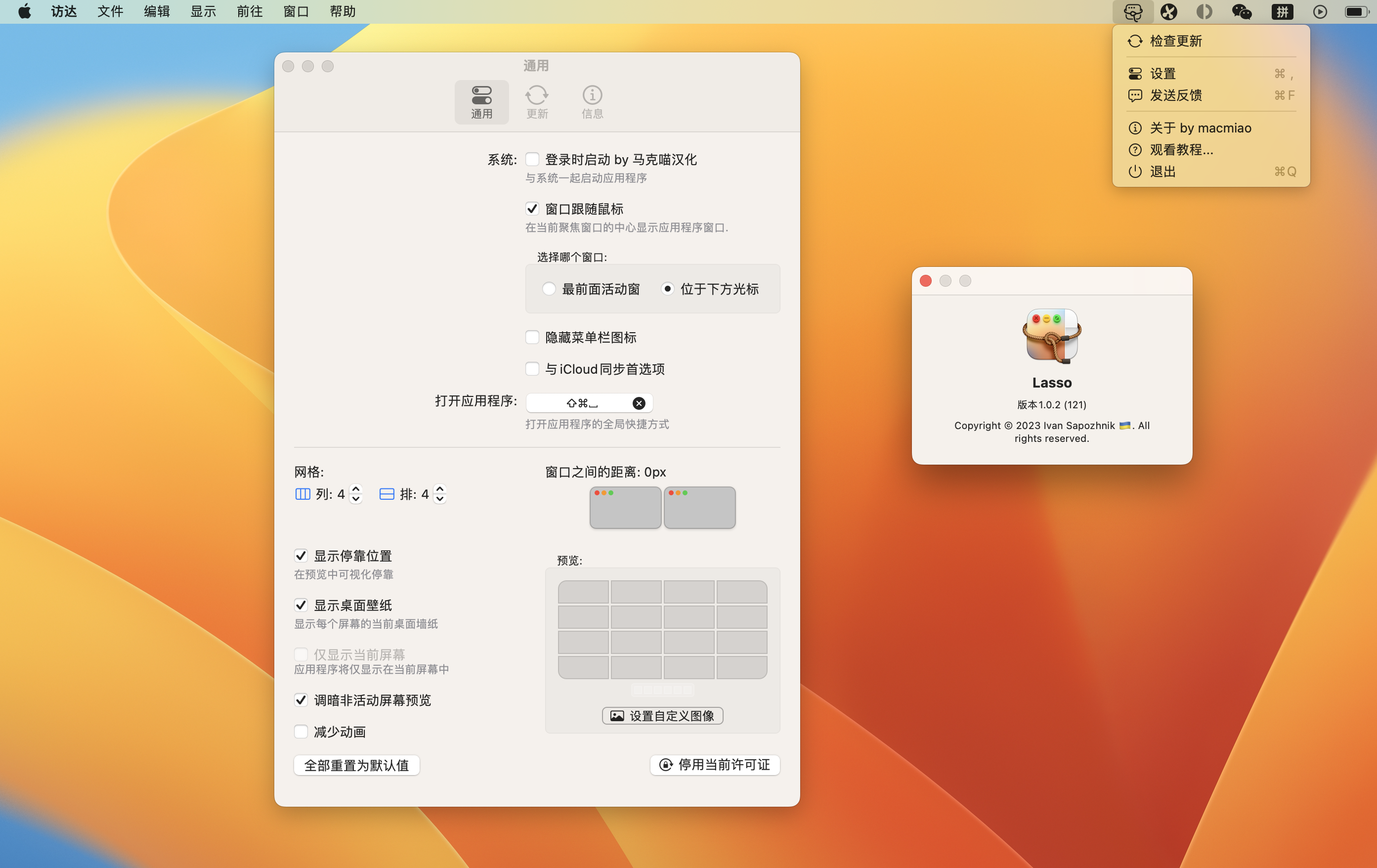Increase the grid column count with the stepper
This screenshot has width=1377, height=868.
pyautogui.click(x=356, y=489)
